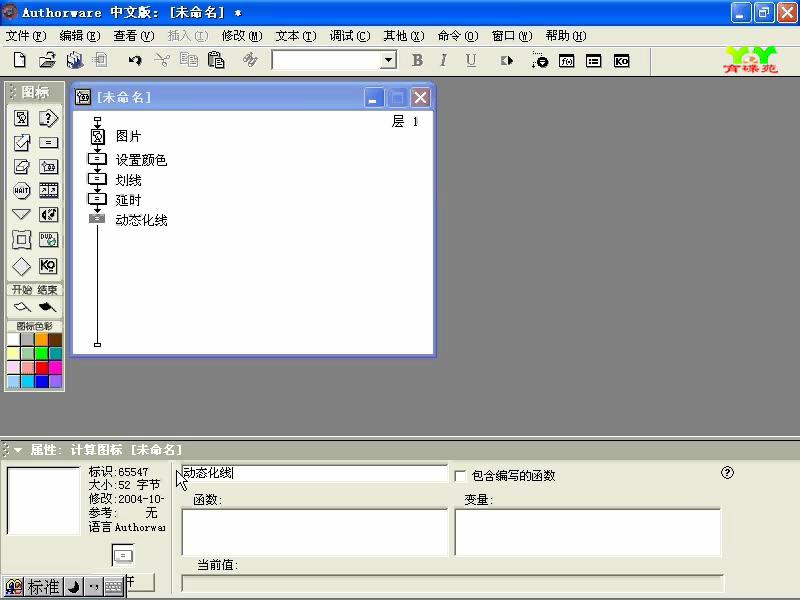Choose the bright green icon color swatch

coord(42,354)
